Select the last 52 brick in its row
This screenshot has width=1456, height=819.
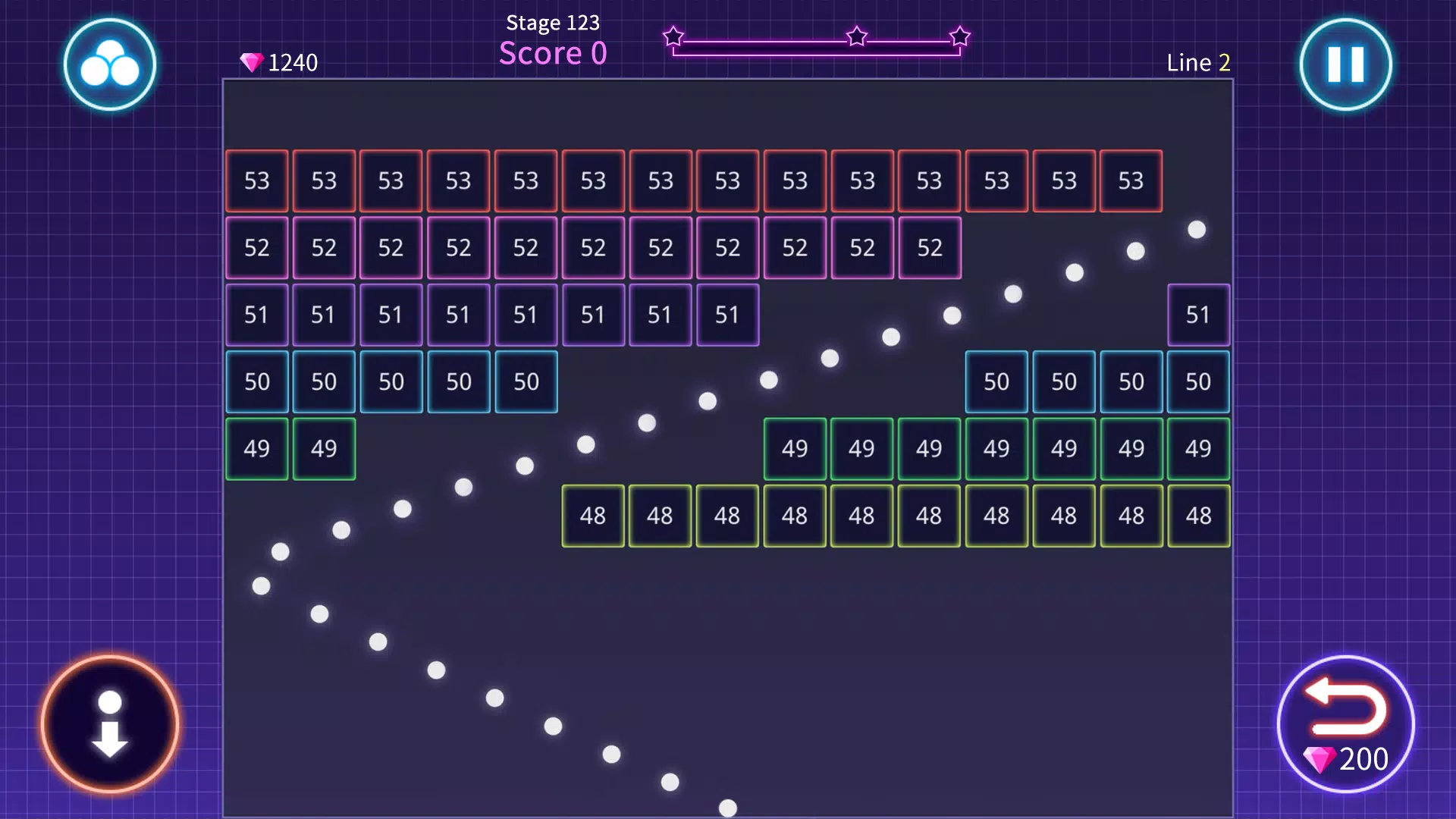(x=929, y=247)
